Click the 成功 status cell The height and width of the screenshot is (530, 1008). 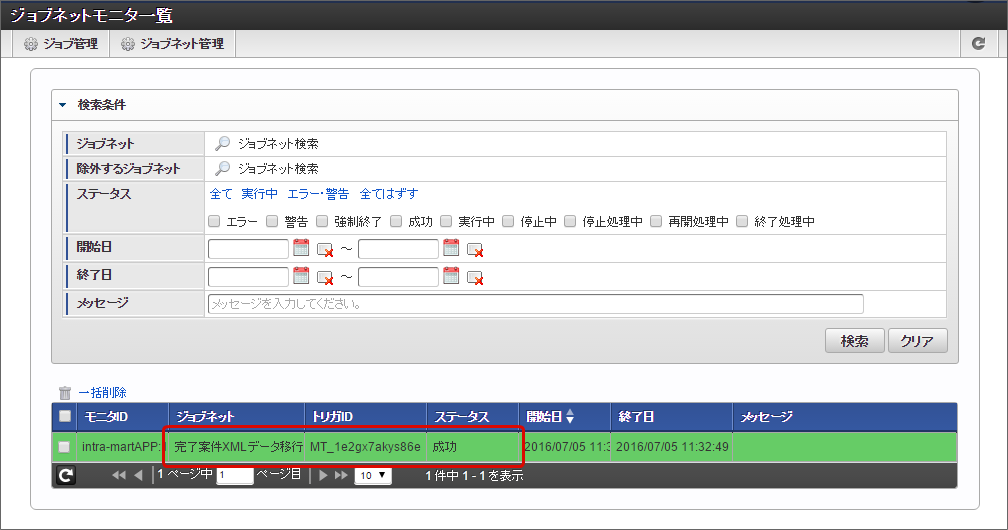pyautogui.click(x=472, y=446)
